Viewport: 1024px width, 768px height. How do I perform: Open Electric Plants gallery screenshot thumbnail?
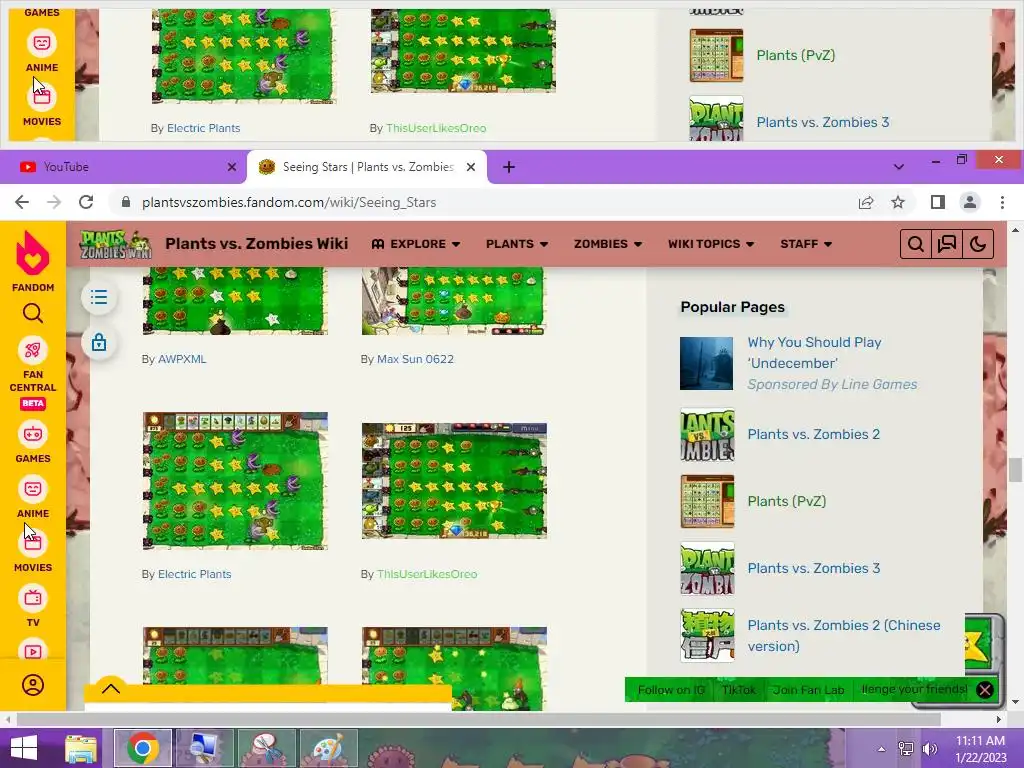235,481
